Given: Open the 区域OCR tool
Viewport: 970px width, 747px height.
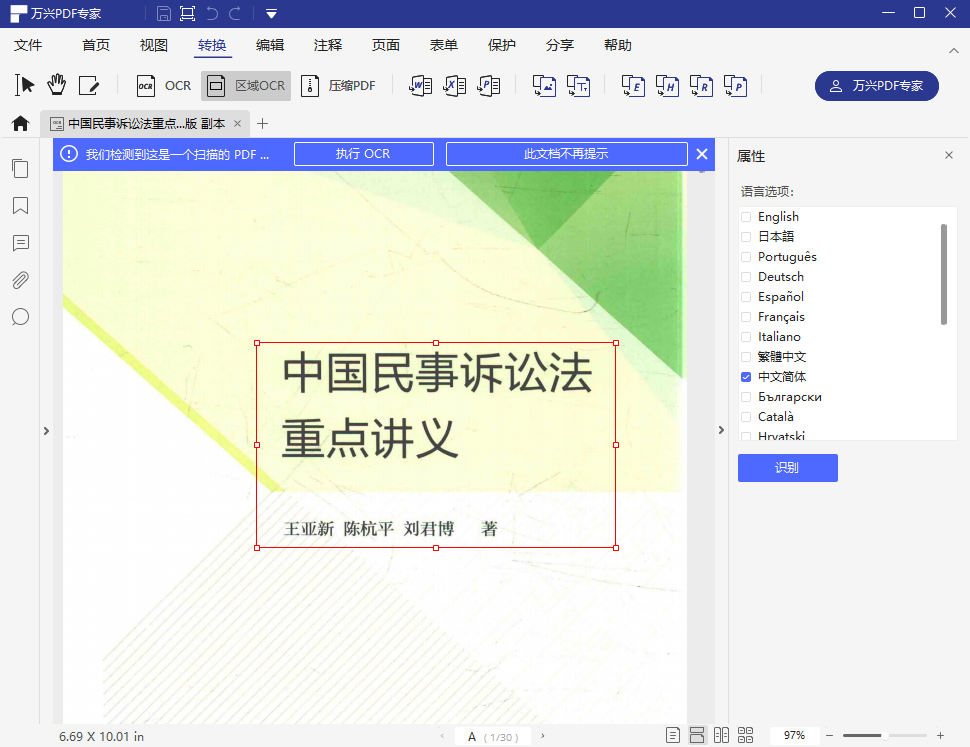Looking at the screenshot, I should coord(245,85).
